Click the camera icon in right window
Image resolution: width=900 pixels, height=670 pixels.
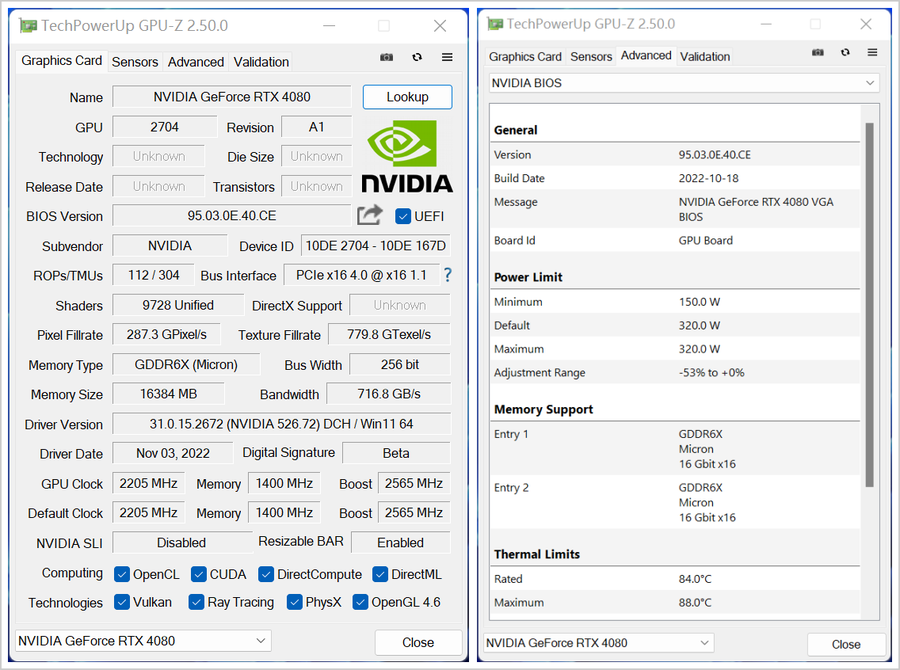(817, 53)
